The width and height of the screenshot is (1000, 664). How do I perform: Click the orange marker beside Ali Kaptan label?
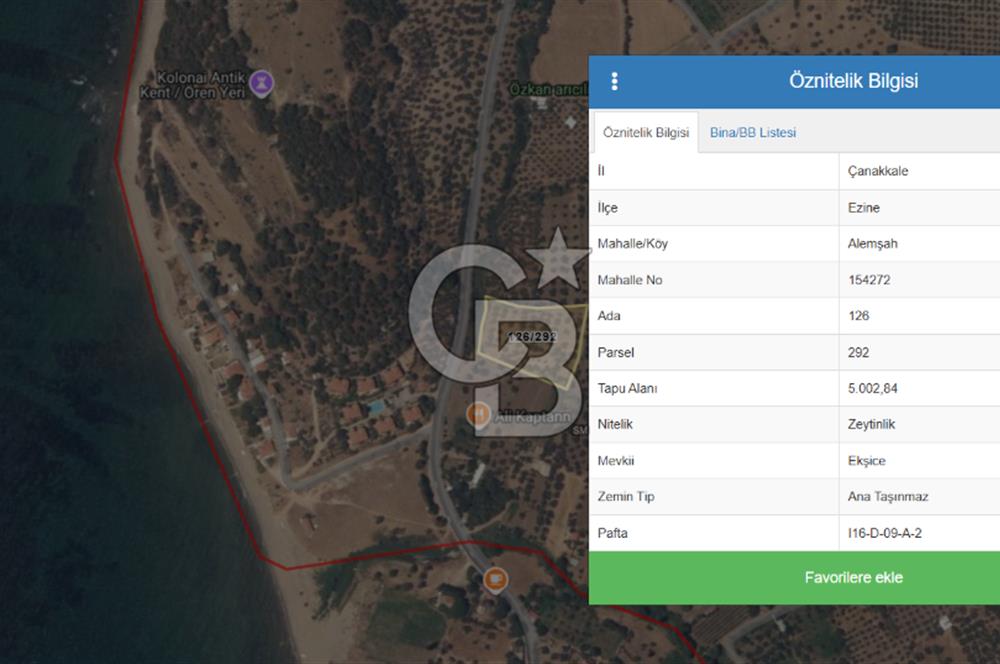coord(478,415)
